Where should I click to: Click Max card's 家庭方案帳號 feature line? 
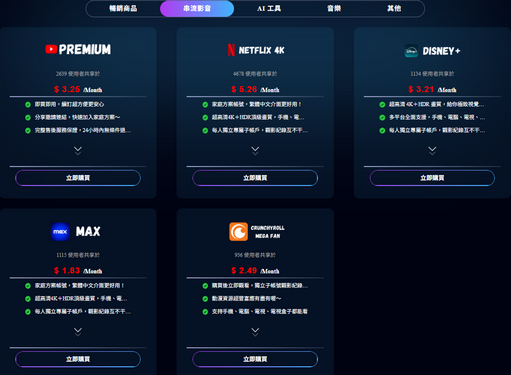[x=79, y=286]
